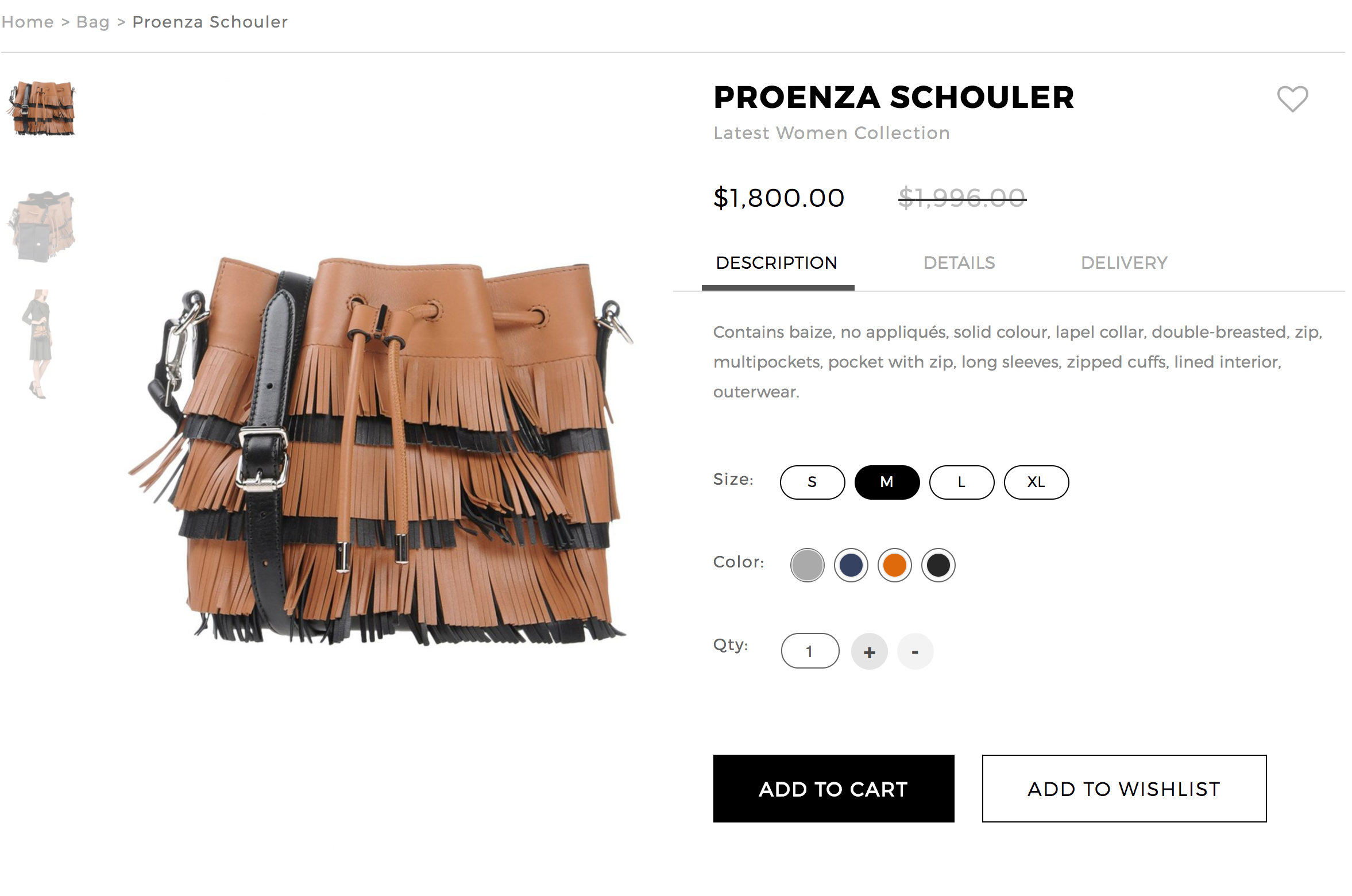Click the quantity input field
Viewport: 1352px width, 896px height.
810,652
